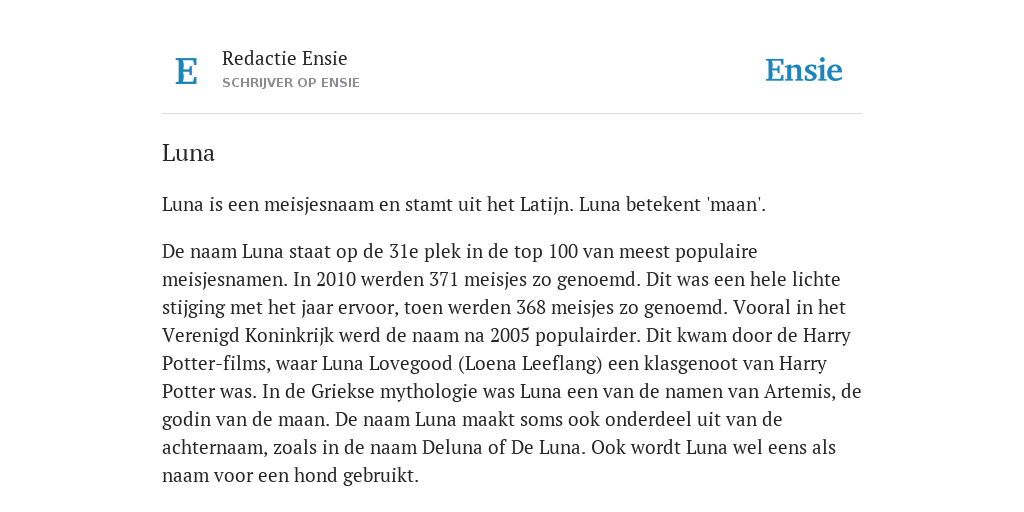1024x512 pixels.
Task: Click 'Luna Lovegood' in the paragraph
Action: [x=389, y=364]
